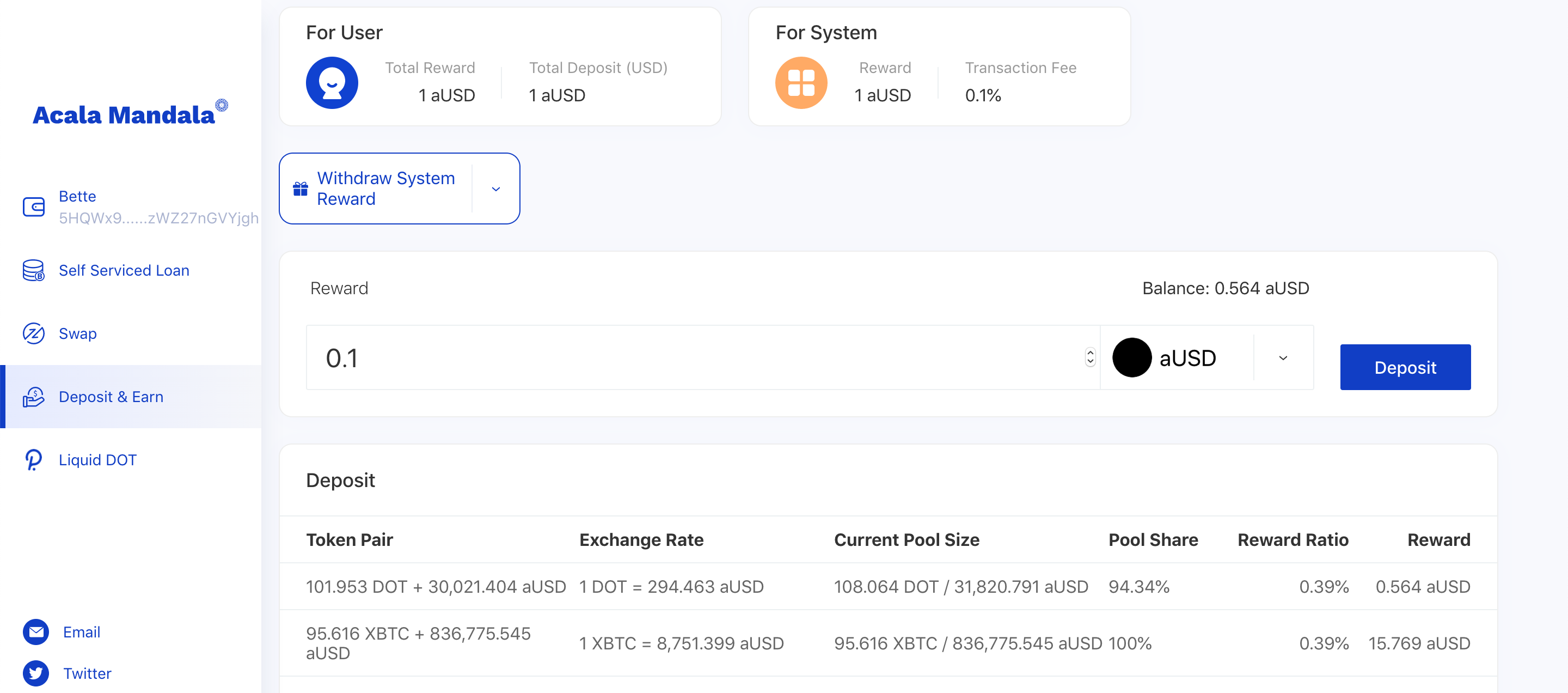Click the gift icon on Withdraw System Reward
Screen dimensions: 1568x693
tap(301, 189)
